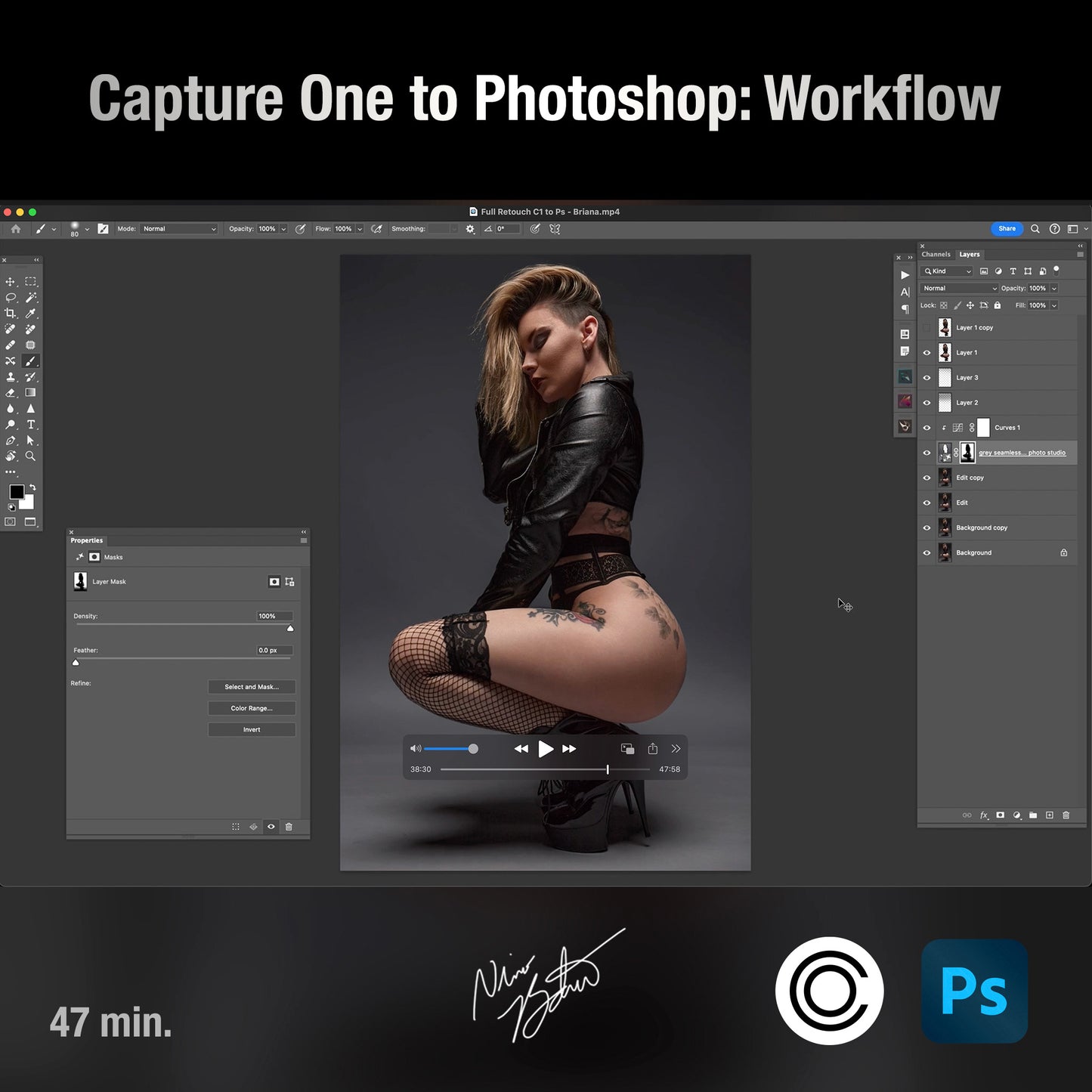
Task: Select the Gradient tool
Action: tap(30, 393)
